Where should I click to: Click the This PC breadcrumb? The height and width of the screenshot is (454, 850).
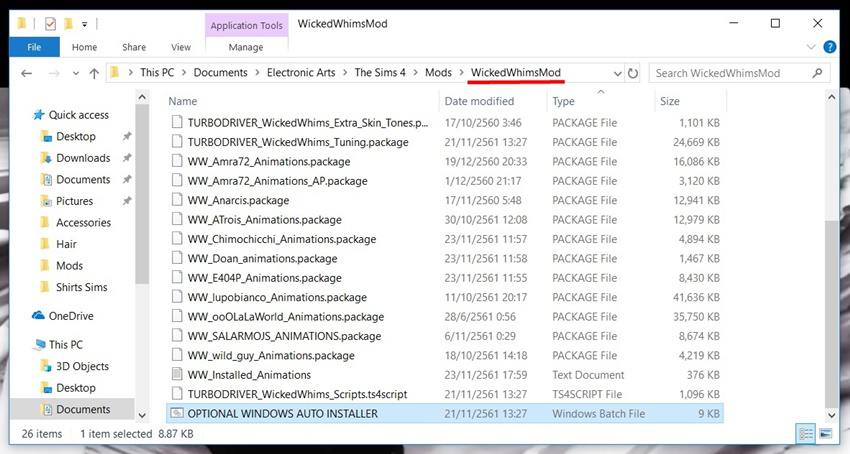157,73
